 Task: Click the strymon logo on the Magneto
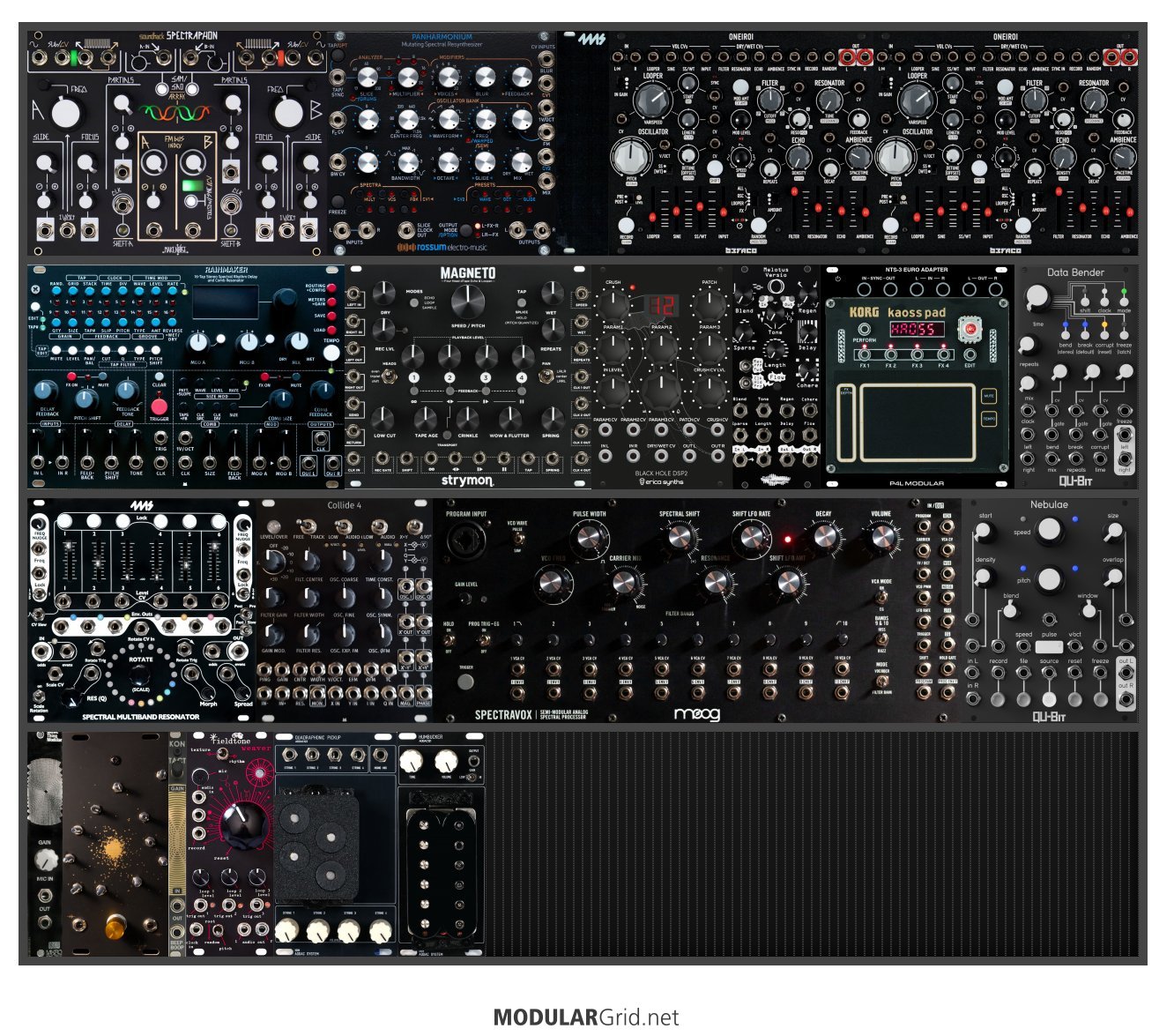point(467,481)
